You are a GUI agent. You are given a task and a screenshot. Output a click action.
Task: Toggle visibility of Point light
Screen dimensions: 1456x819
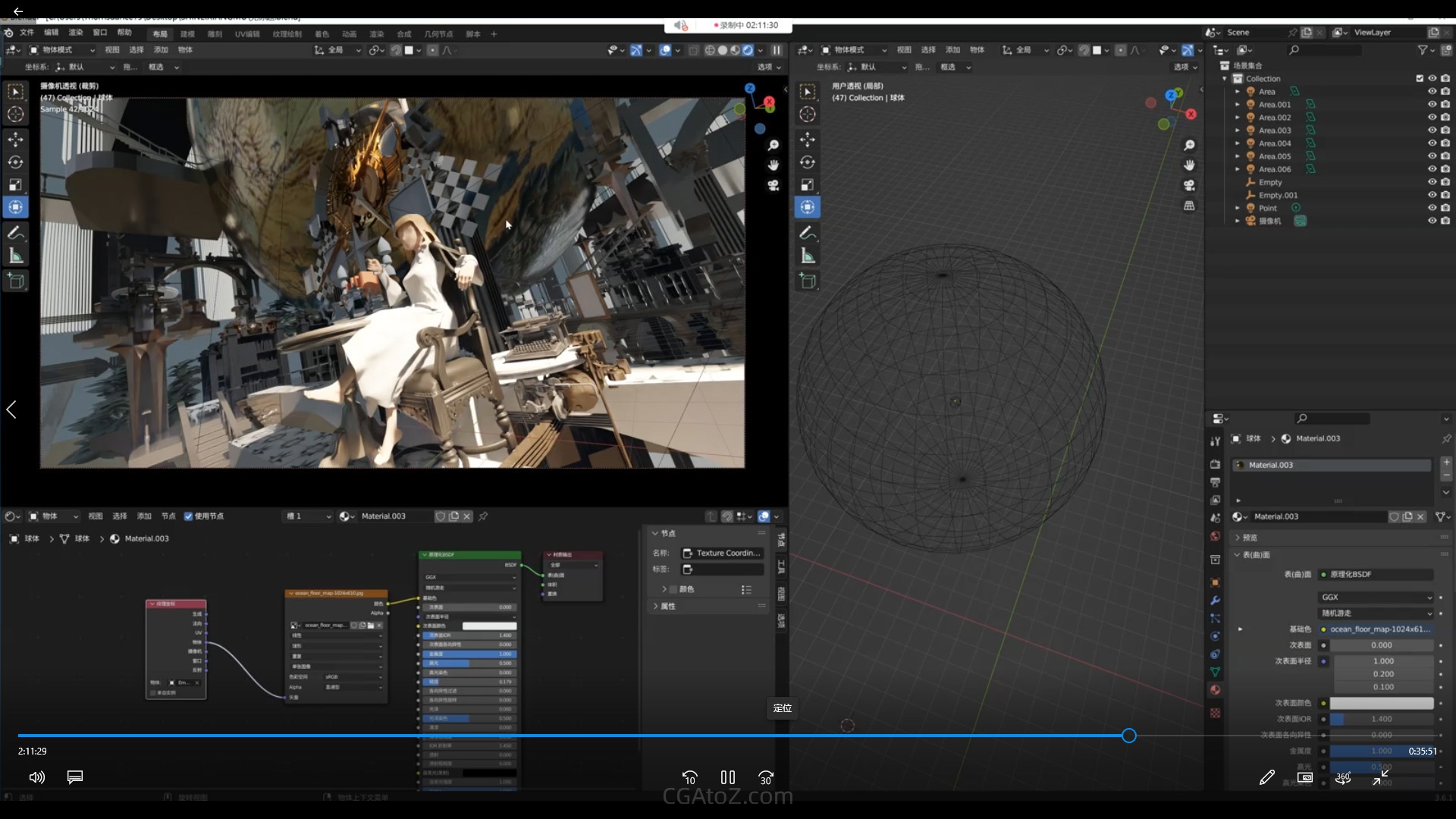[1432, 208]
